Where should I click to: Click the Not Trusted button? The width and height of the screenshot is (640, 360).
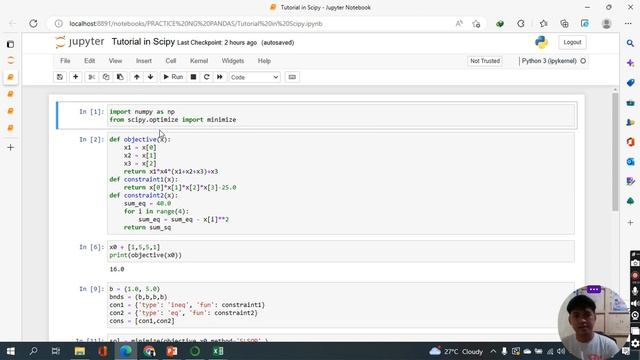pos(485,61)
